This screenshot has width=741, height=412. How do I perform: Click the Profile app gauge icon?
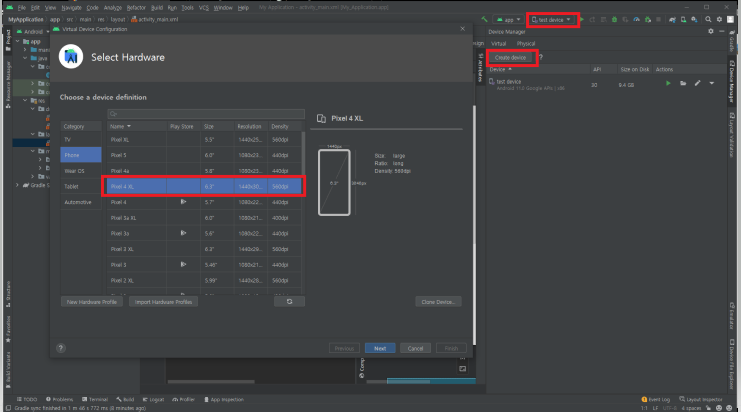tap(637, 19)
